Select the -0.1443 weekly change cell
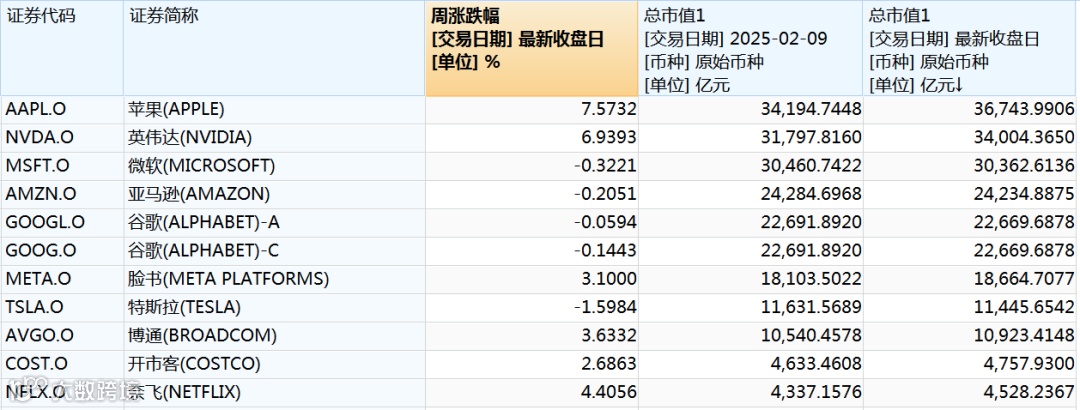 (532, 251)
